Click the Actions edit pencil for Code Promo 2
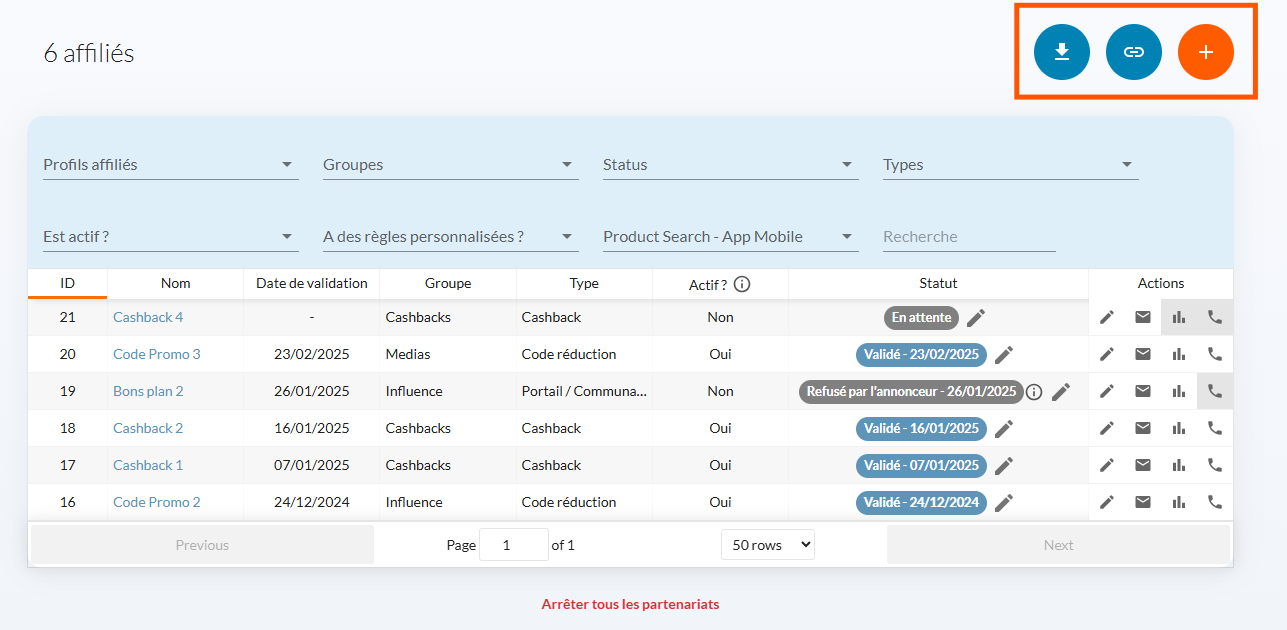Screen dimensions: 1287x630 (x=1107, y=502)
